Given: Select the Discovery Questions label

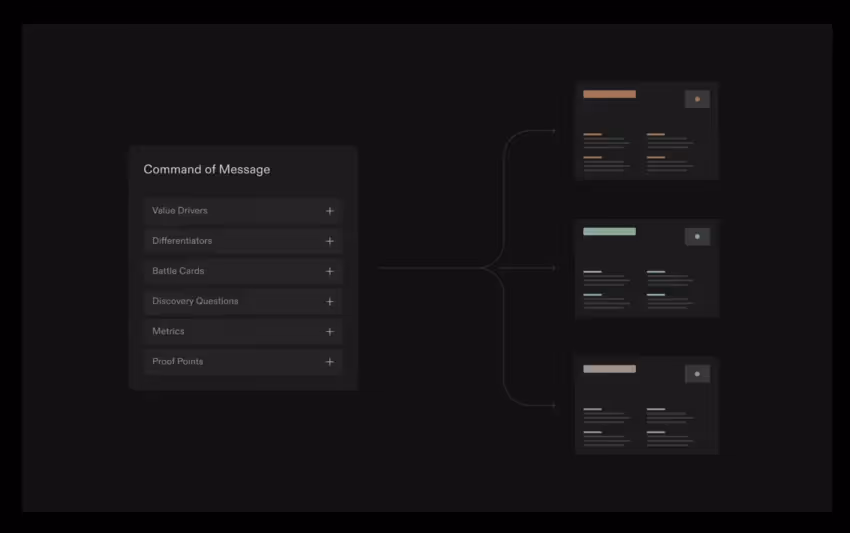Looking at the screenshot, I should point(195,301).
